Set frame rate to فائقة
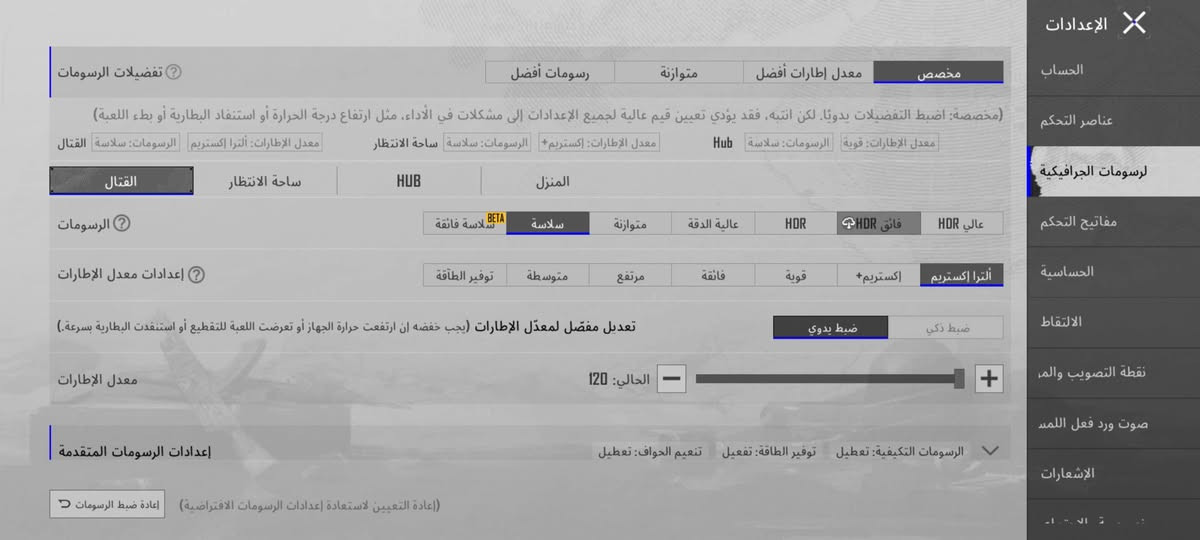Image resolution: width=1200 pixels, height=540 pixels. point(713,275)
